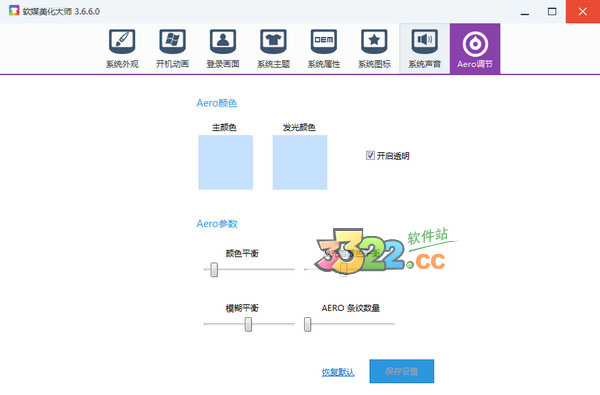
Task: Open the 开机动画 boot animation section
Action: (173, 49)
